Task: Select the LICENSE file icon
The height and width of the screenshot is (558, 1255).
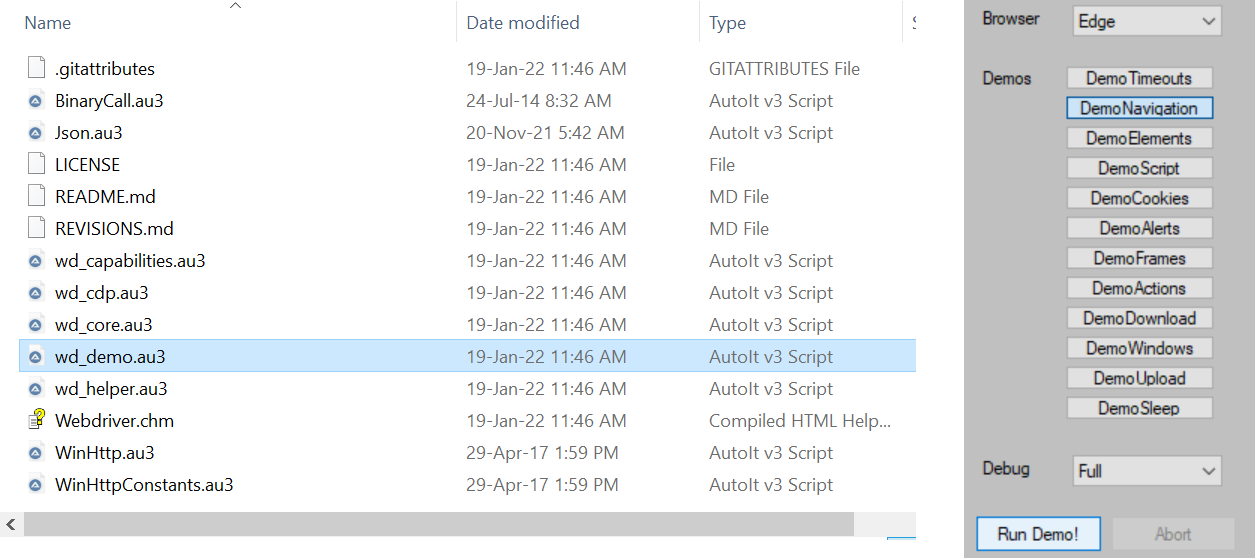Action: point(36,165)
